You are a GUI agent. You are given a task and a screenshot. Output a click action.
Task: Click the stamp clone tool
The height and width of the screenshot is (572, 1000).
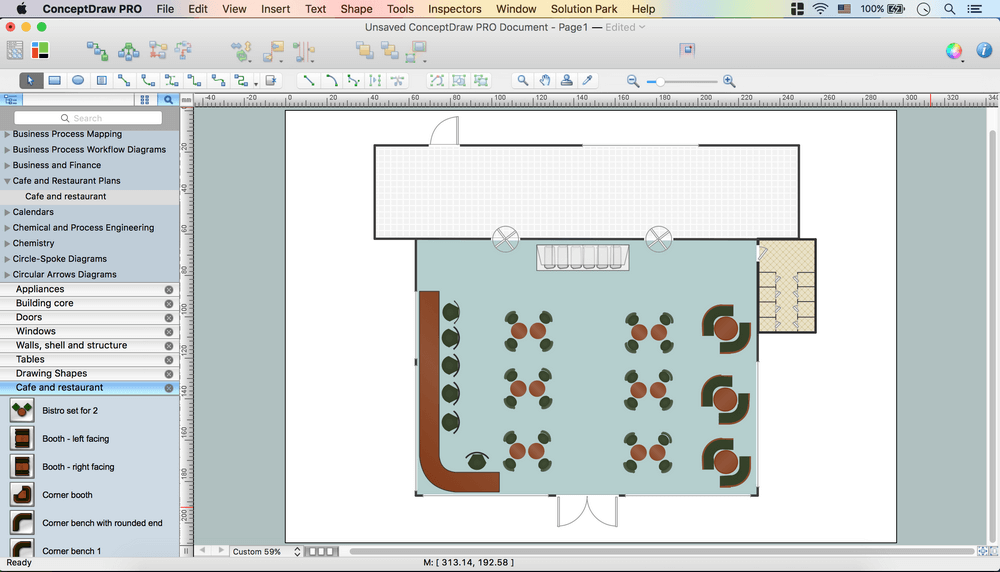tap(567, 80)
